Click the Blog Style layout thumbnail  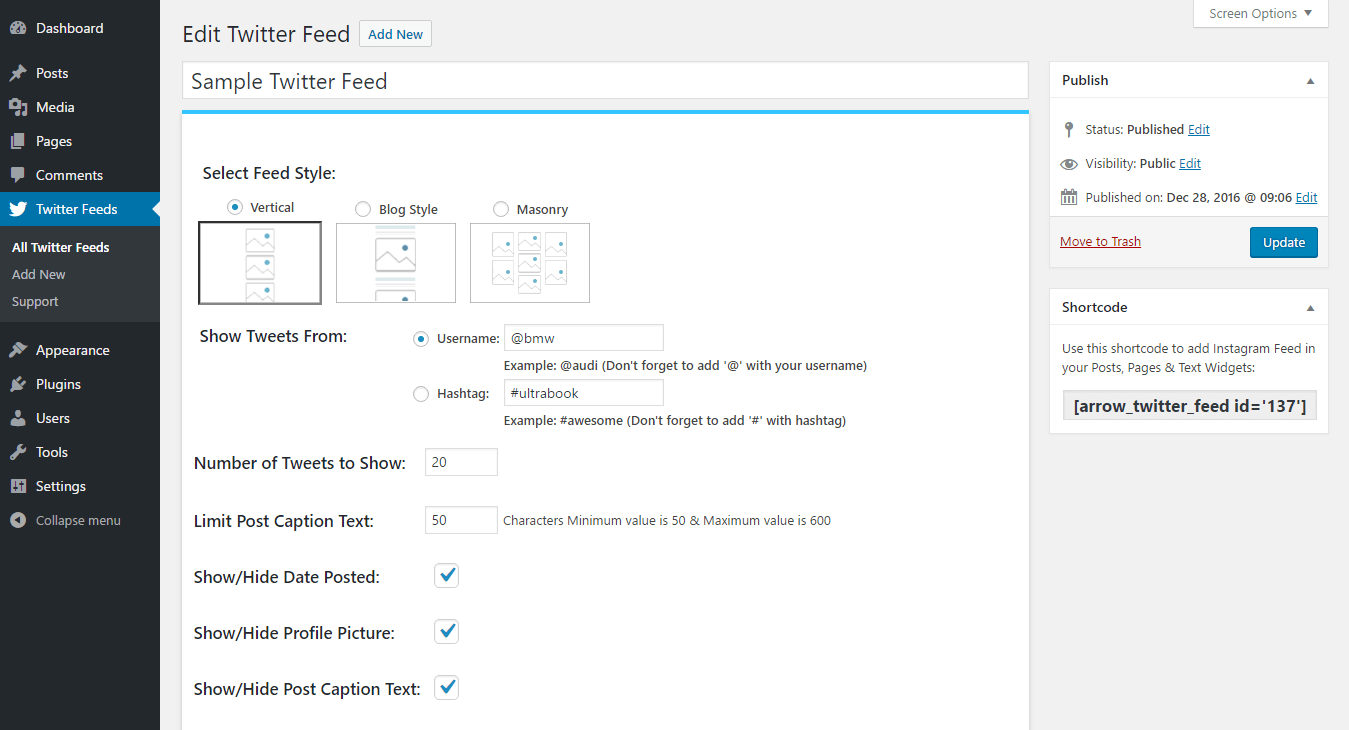(x=396, y=263)
